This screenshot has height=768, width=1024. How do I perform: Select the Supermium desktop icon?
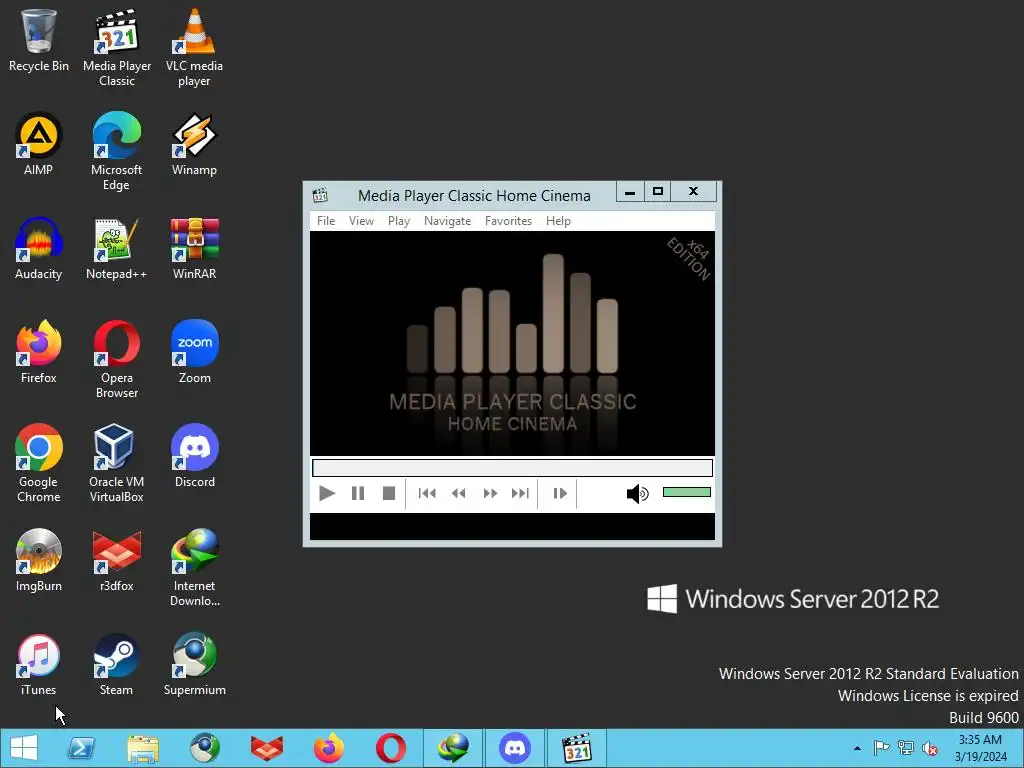[195, 665]
